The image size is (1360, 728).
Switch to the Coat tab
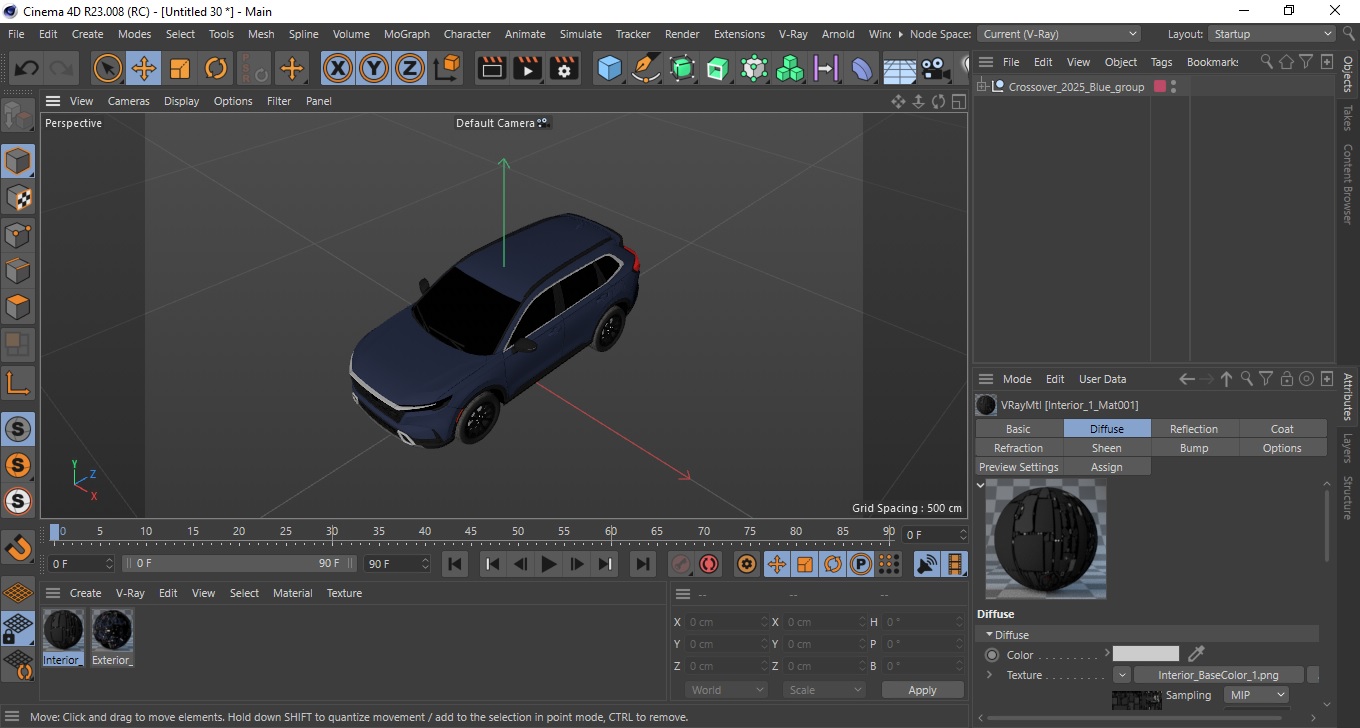1282,429
